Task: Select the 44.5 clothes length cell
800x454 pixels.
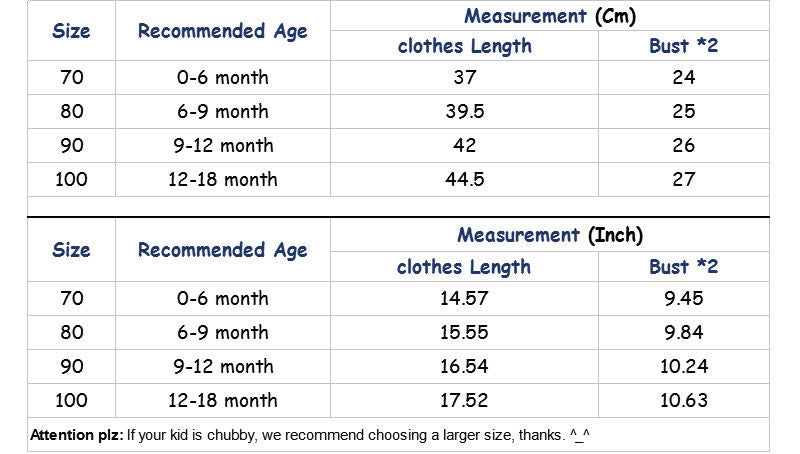Action: tap(464, 179)
